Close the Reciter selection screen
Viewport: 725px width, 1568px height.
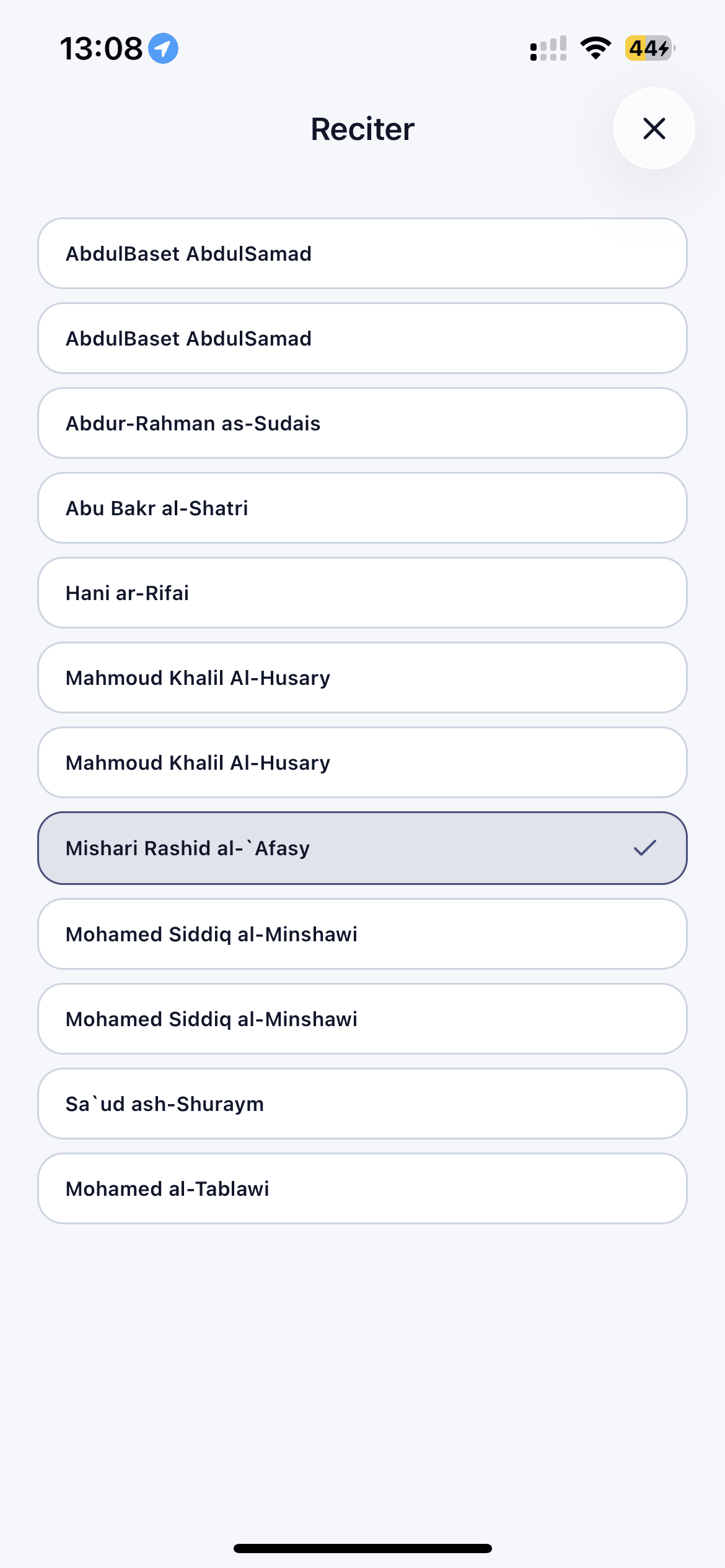pos(654,128)
